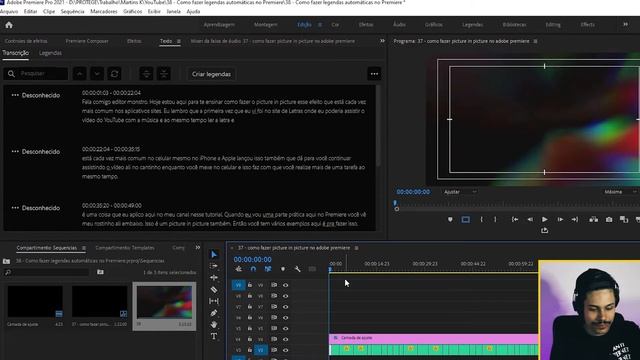Click the Go to Out point icon
The width and height of the screenshot is (640, 360).
pos(575,220)
